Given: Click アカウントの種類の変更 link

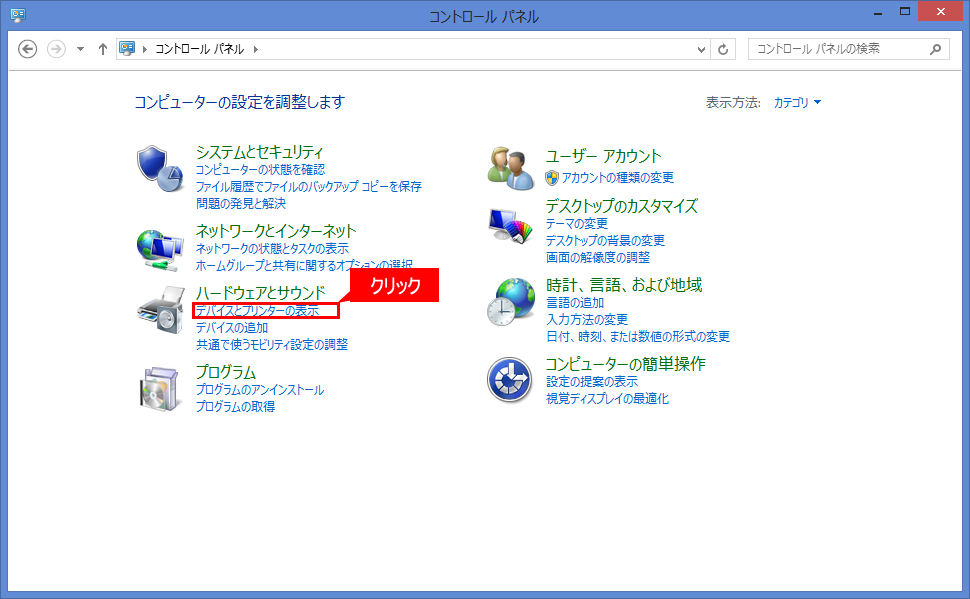Looking at the screenshot, I should [617, 178].
